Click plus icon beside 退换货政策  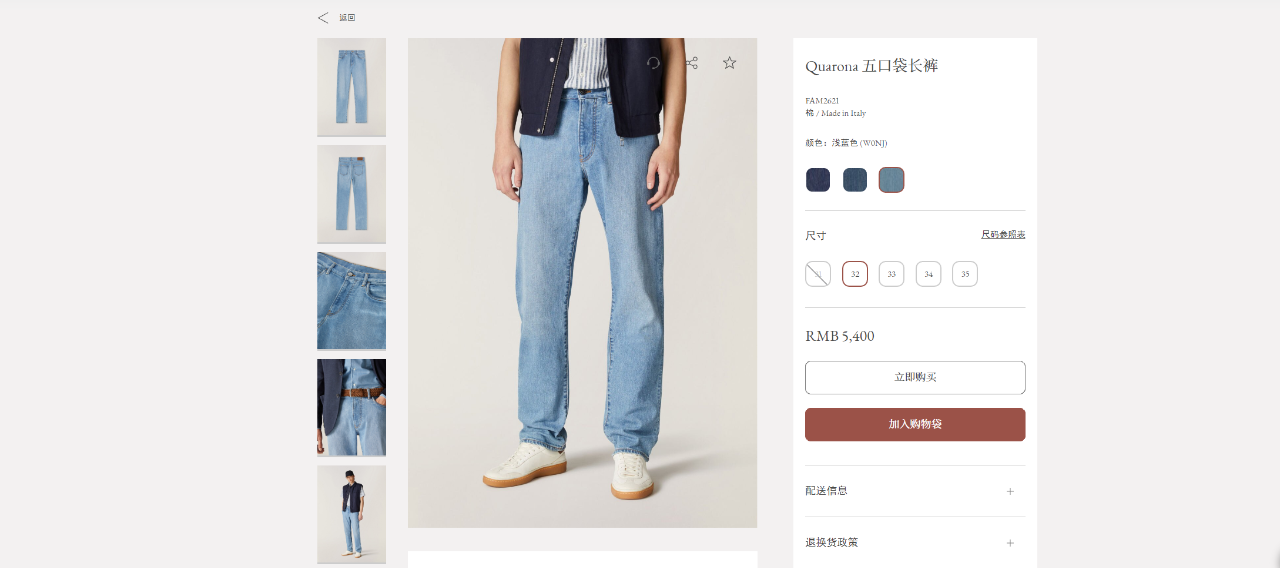pos(1010,543)
